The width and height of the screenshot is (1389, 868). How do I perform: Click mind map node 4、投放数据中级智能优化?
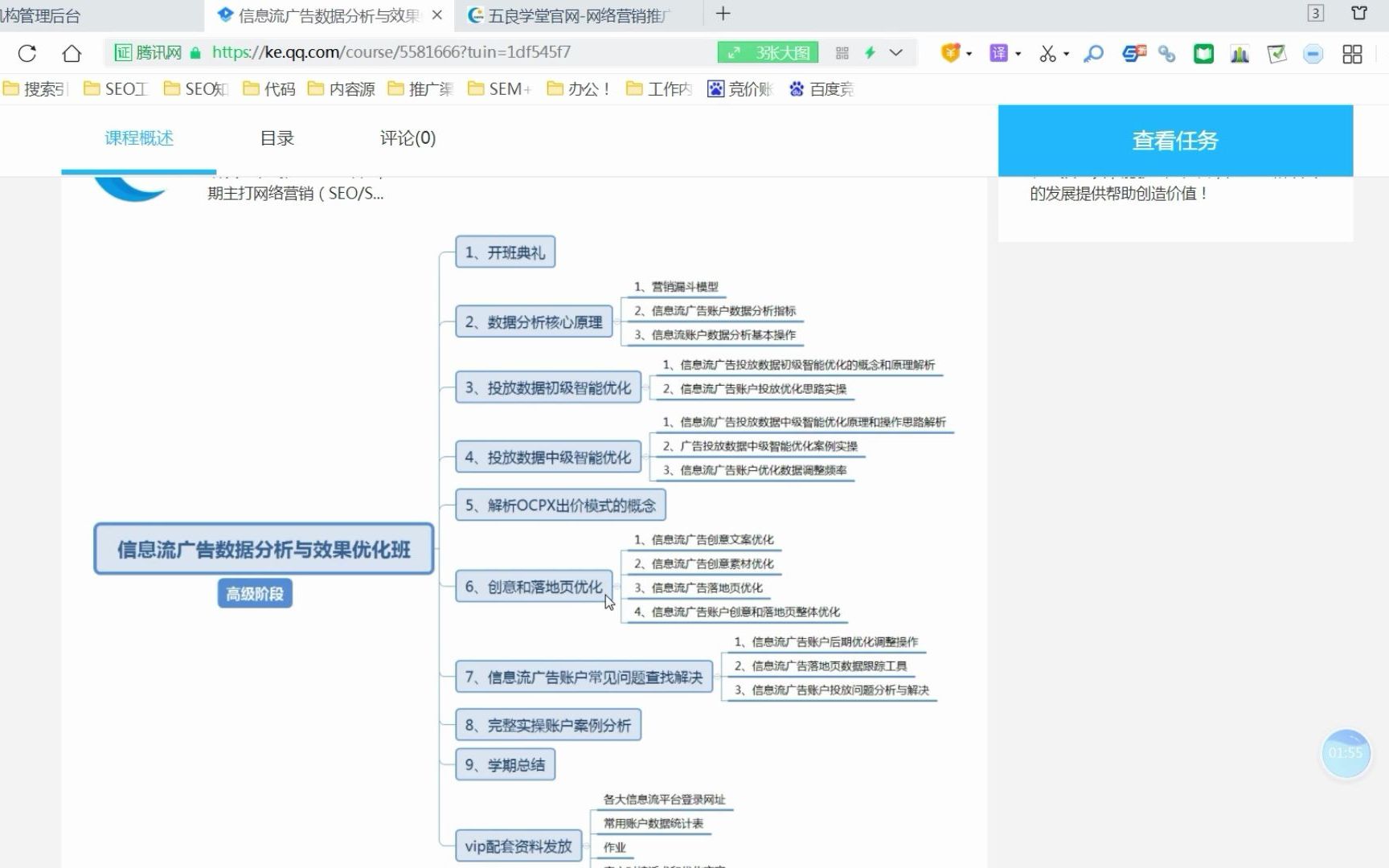548,457
